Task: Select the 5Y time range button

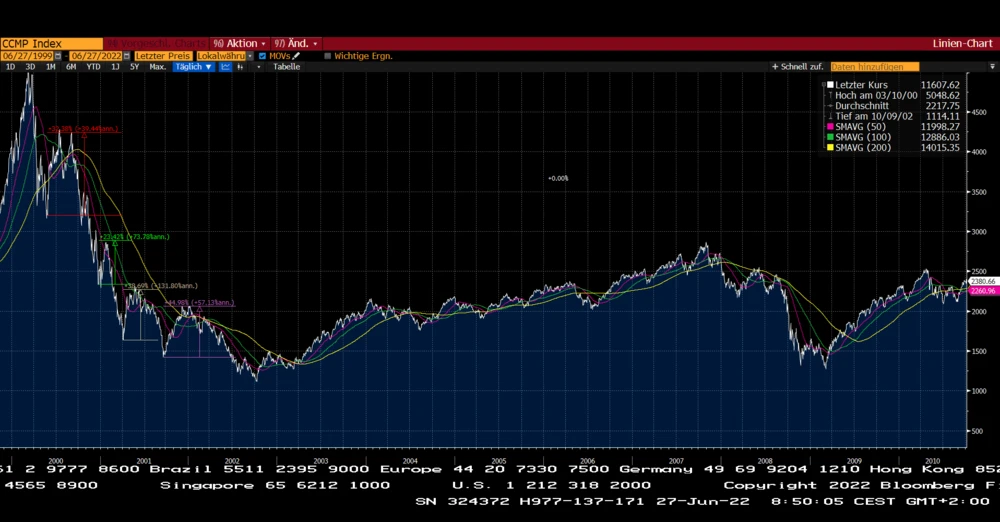Action: point(133,67)
